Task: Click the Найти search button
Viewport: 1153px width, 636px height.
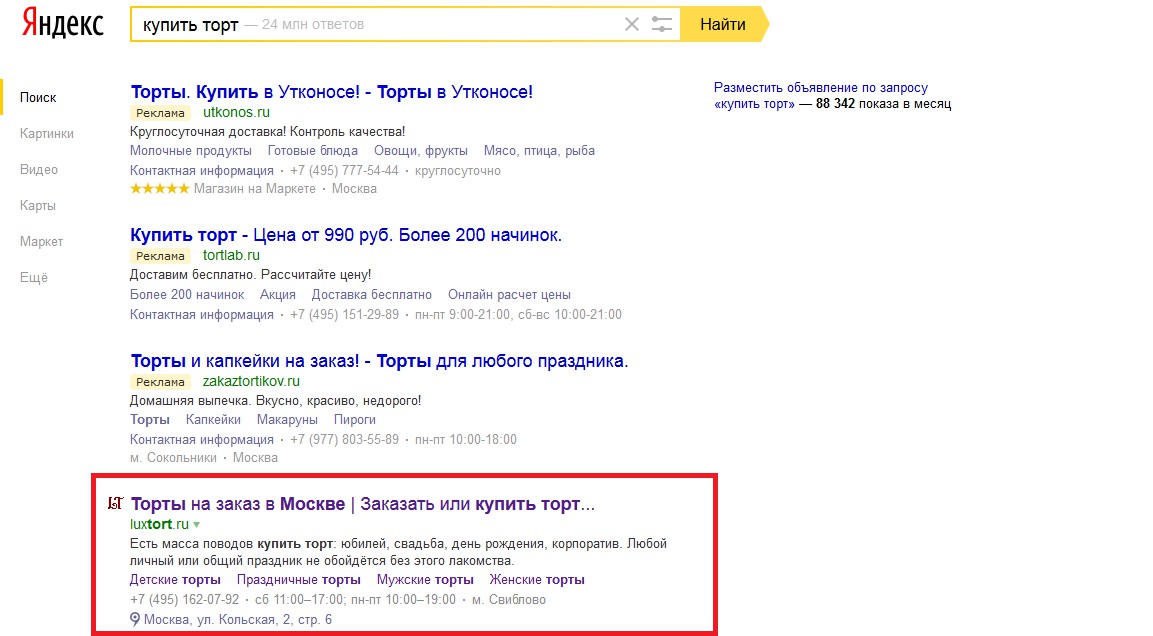Action: tap(723, 24)
